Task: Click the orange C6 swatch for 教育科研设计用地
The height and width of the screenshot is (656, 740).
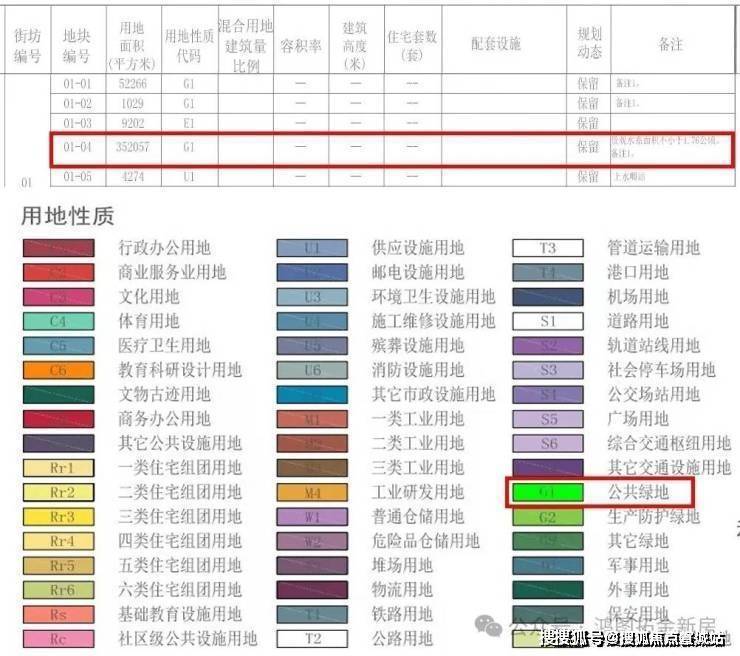Action: click(x=59, y=370)
